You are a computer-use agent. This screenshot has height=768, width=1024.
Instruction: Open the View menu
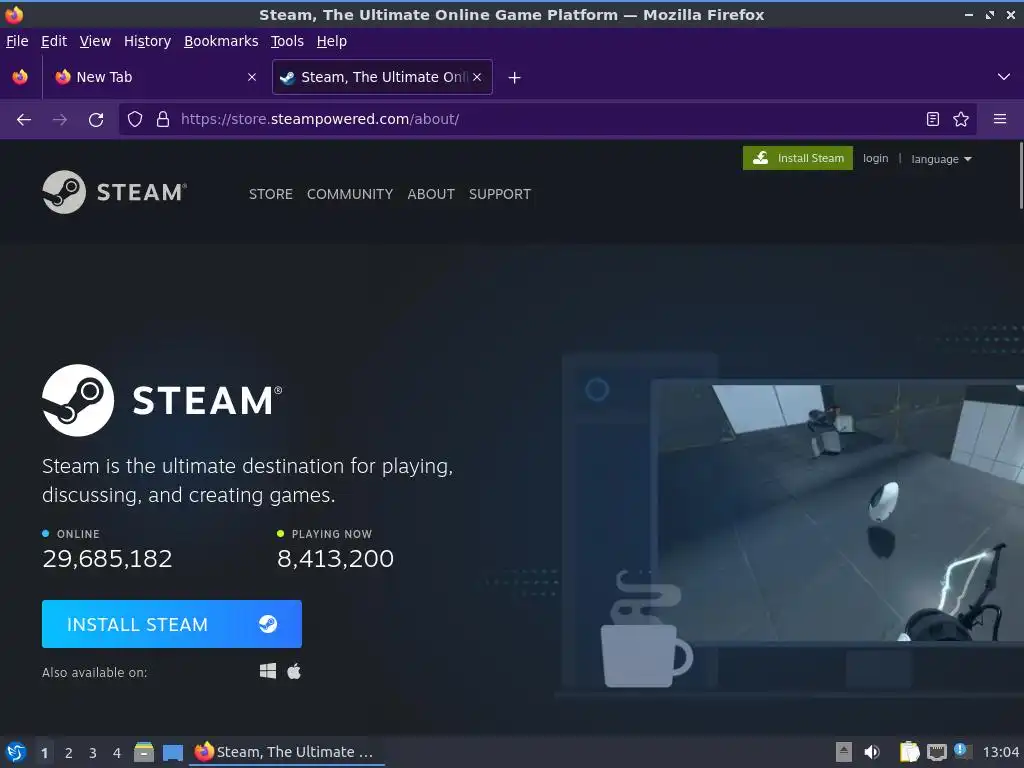[x=95, y=41]
